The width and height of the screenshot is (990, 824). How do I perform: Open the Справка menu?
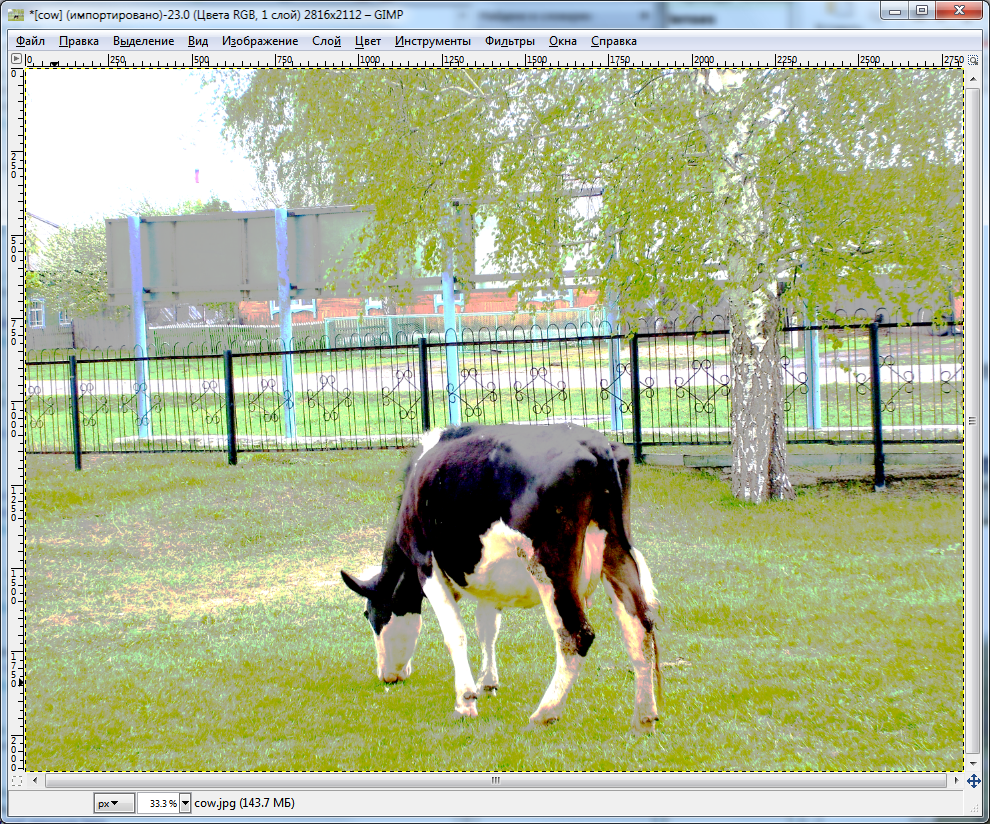point(614,41)
